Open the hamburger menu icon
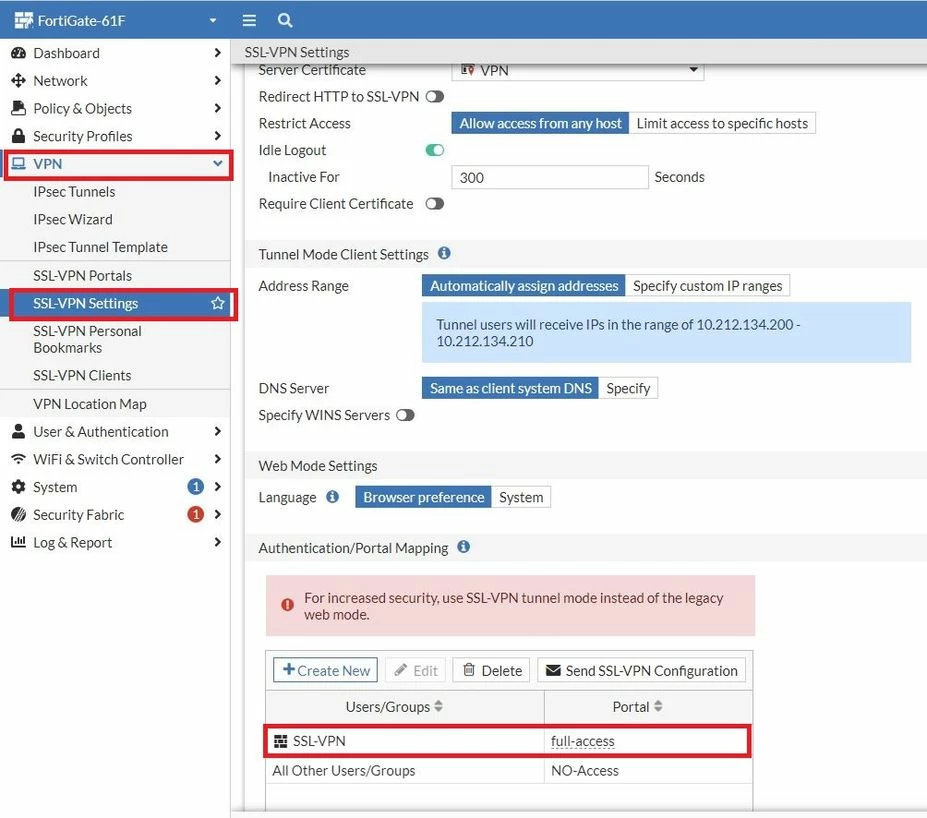The width and height of the screenshot is (927, 818). click(249, 21)
